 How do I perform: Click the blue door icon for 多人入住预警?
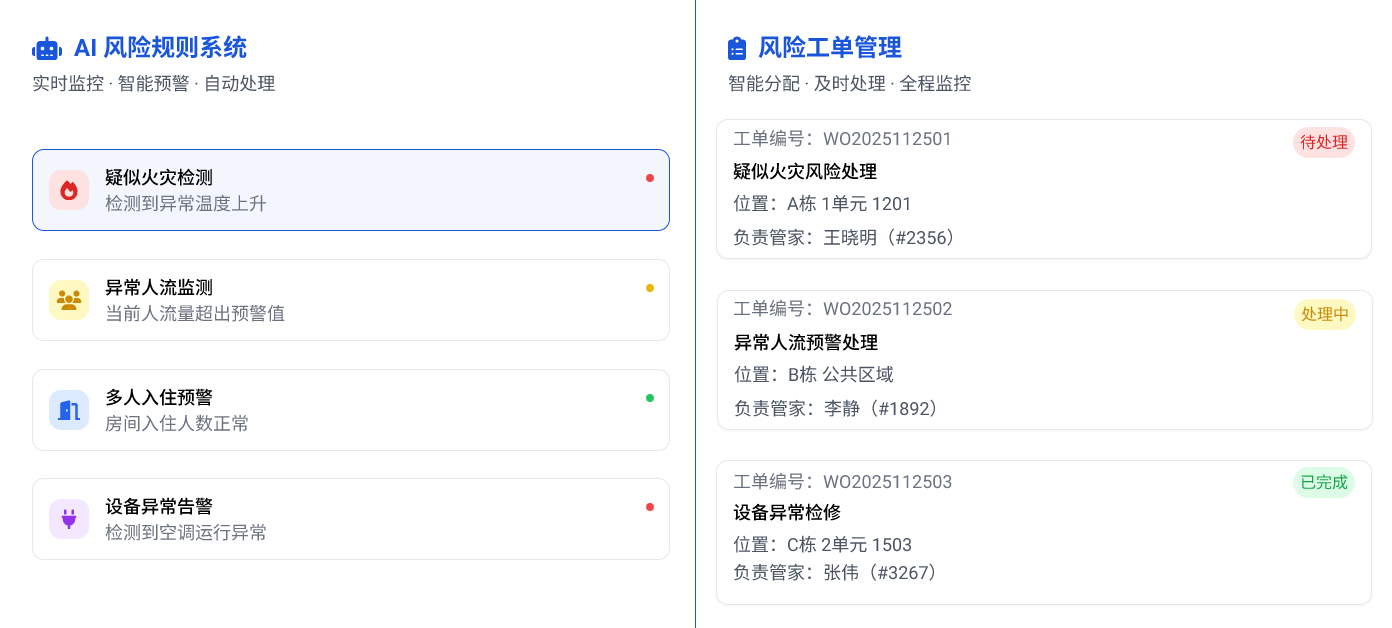[x=69, y=410]
